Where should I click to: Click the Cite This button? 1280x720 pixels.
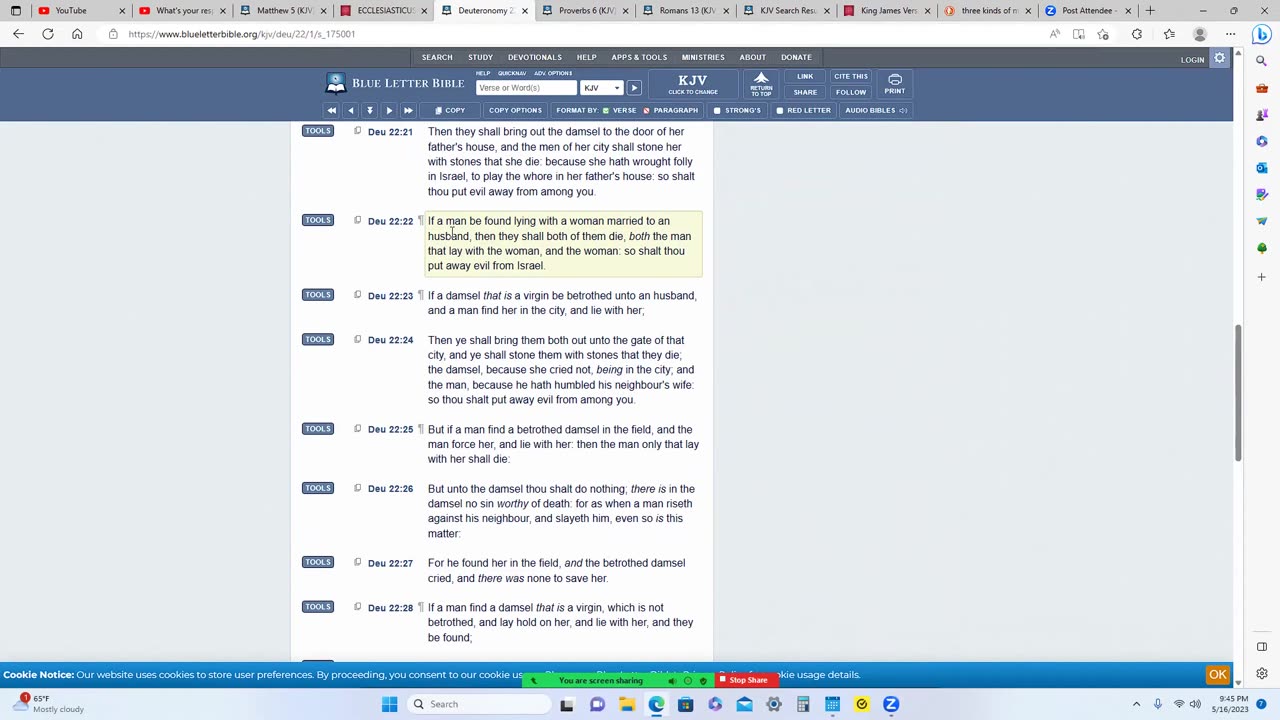click(851, 76)
